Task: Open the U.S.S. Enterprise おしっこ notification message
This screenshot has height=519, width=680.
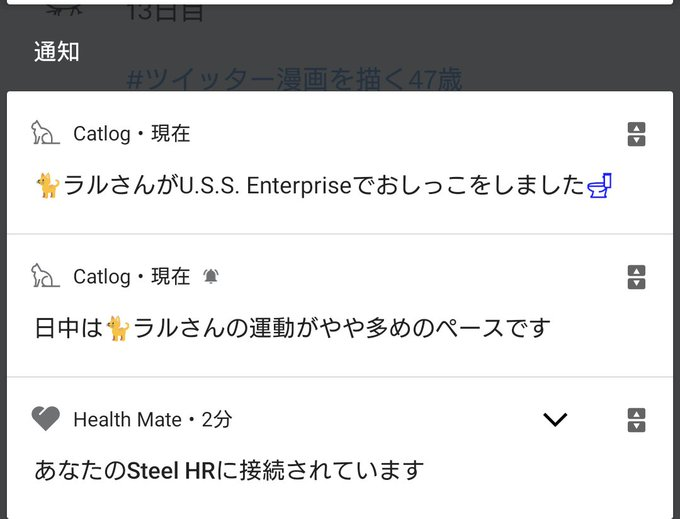Action: point(324,186)
